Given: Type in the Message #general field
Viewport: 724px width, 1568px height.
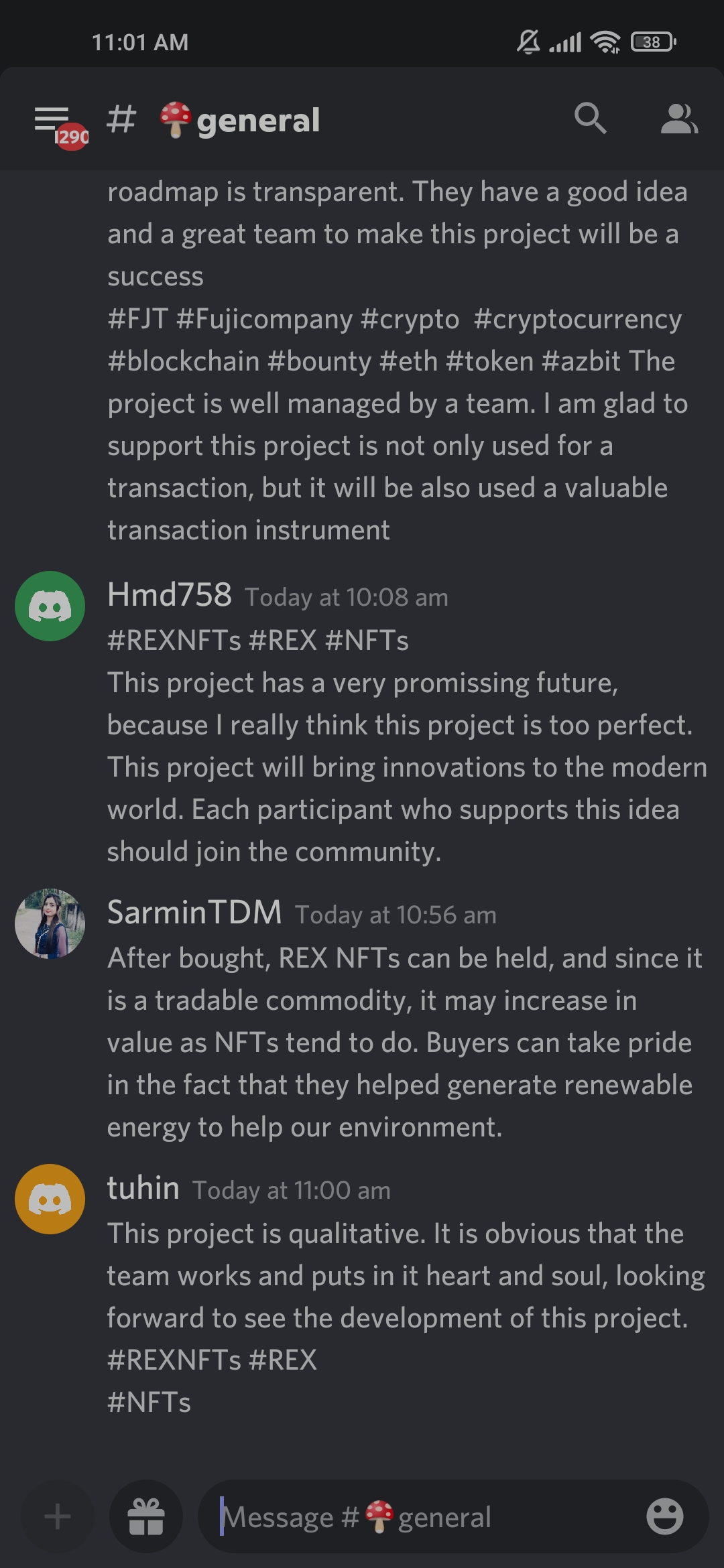Looking at the screenshot, I should [429, 1516].
